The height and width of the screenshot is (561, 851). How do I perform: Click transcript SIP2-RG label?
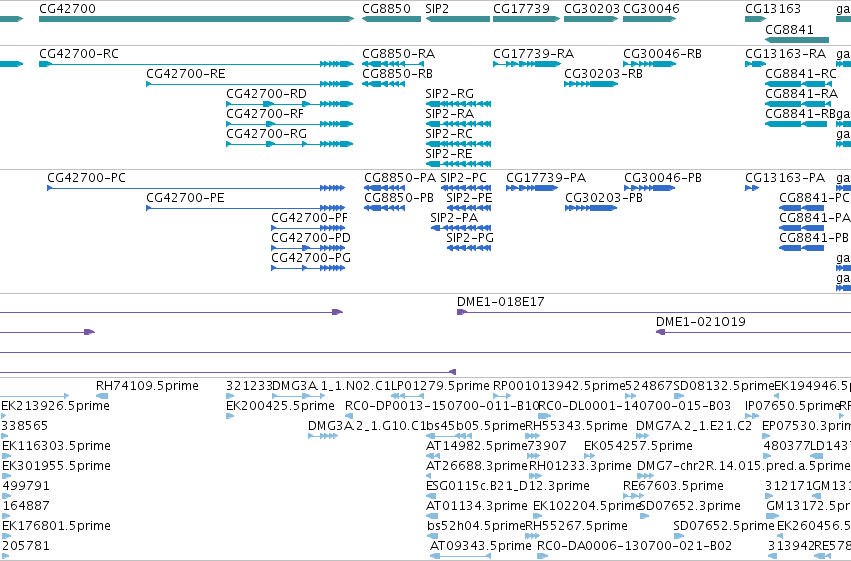click(x=449, y=94)
